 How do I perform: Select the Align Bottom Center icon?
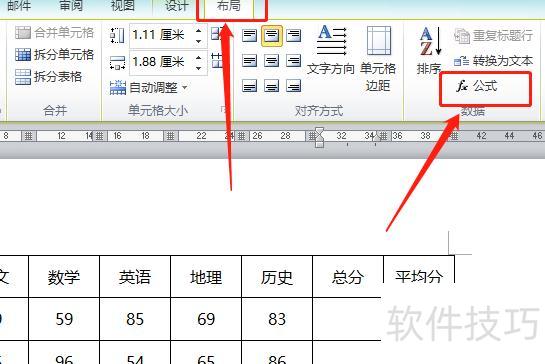click(271, 86)
